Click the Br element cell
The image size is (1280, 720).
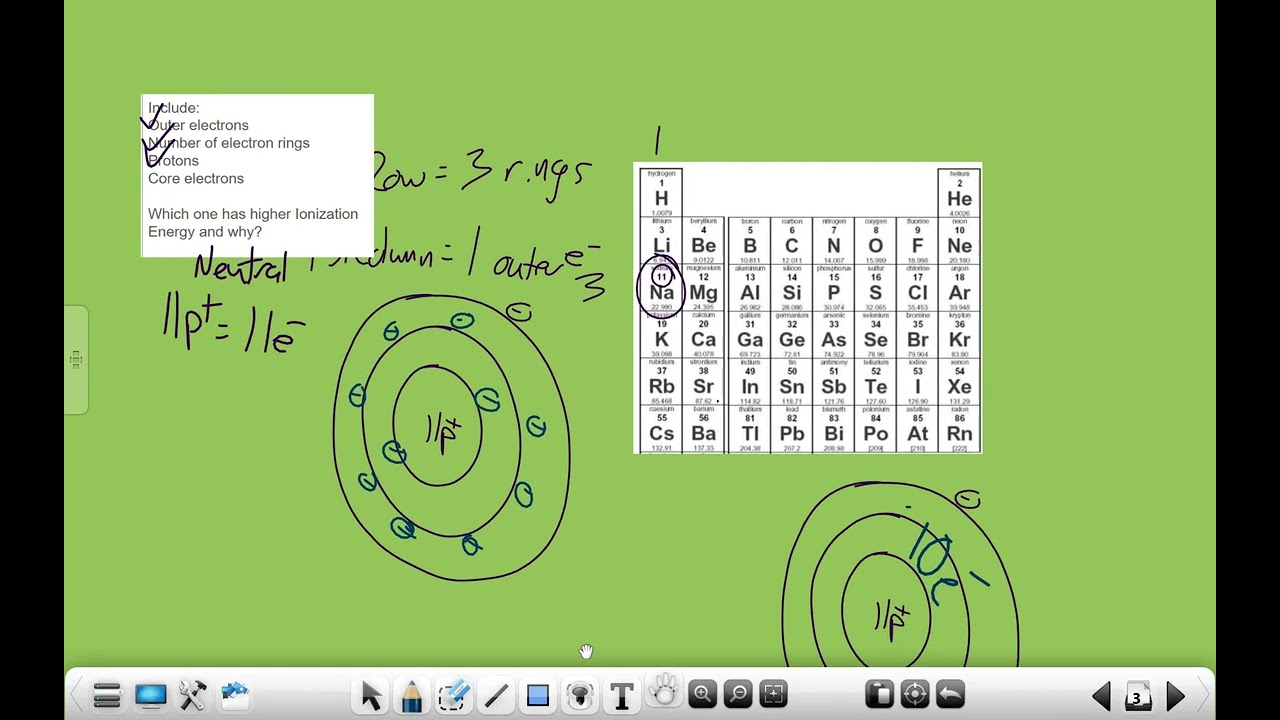tap(917, 335)
